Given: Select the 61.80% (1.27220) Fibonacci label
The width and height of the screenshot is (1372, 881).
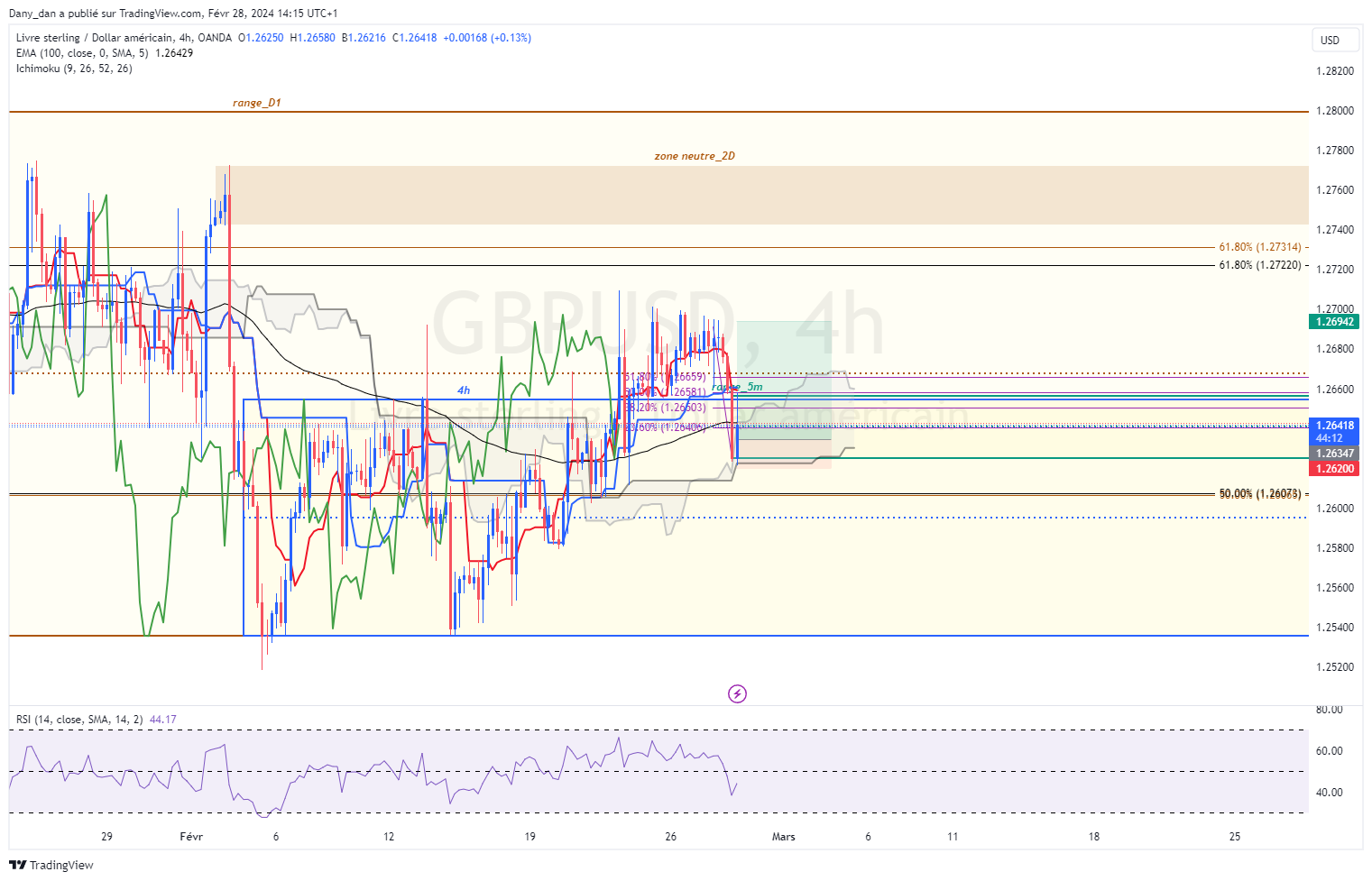Looking at the screenshot, I should click(x=1260, y=265).
